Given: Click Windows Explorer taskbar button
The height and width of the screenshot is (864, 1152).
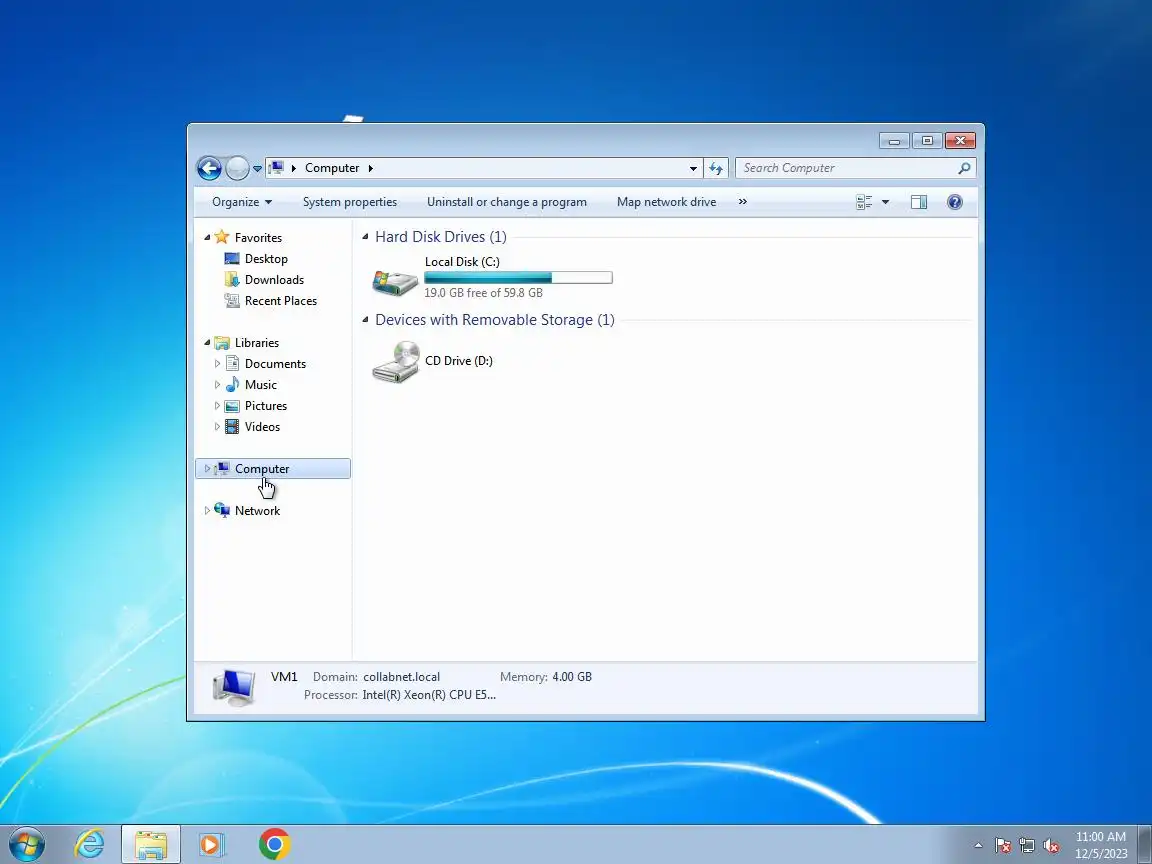Looking at the screenshot, I should click(151, 844).
